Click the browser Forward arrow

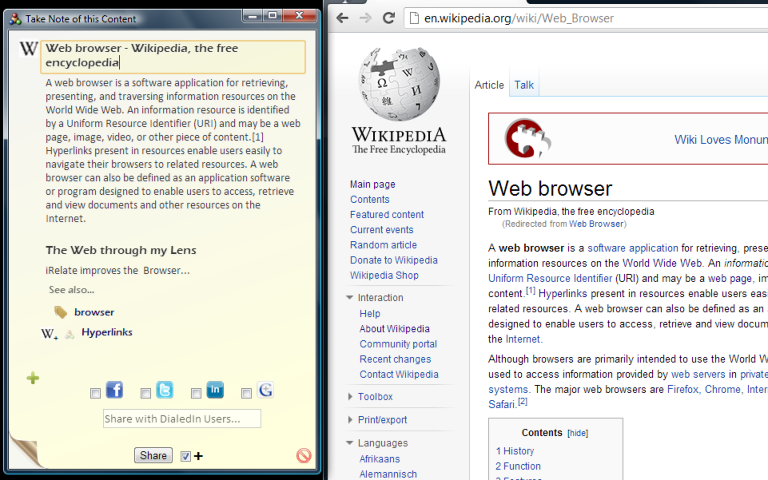(365, 18)
